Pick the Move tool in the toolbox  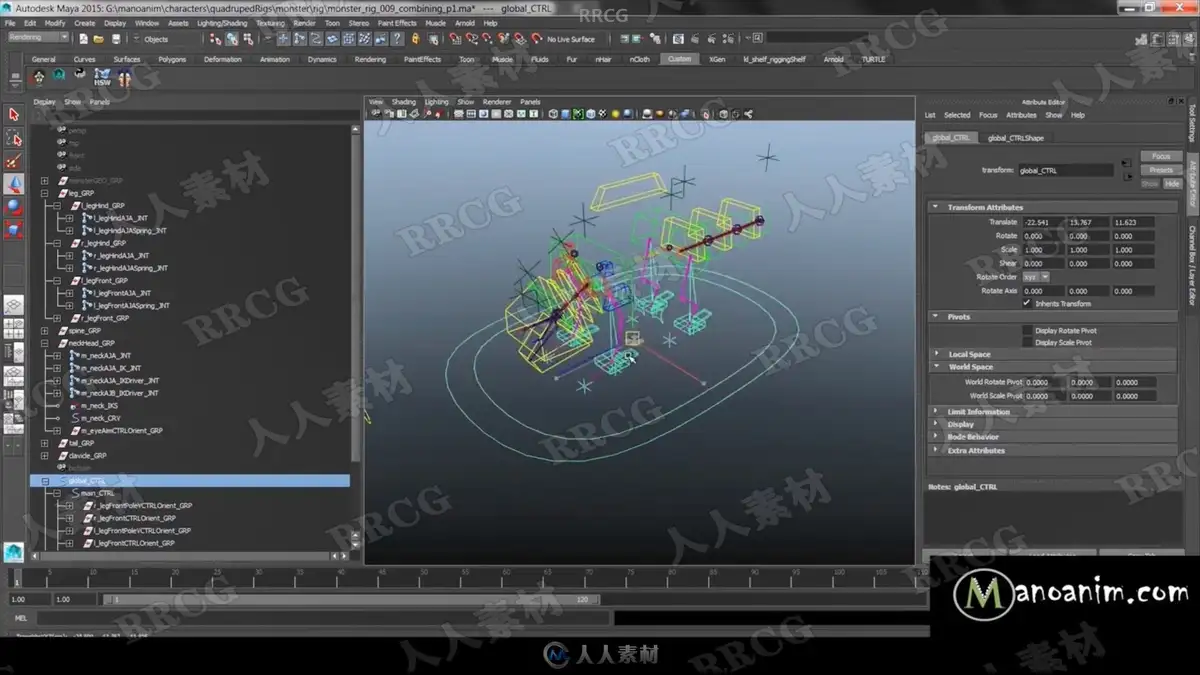(13, 185)
